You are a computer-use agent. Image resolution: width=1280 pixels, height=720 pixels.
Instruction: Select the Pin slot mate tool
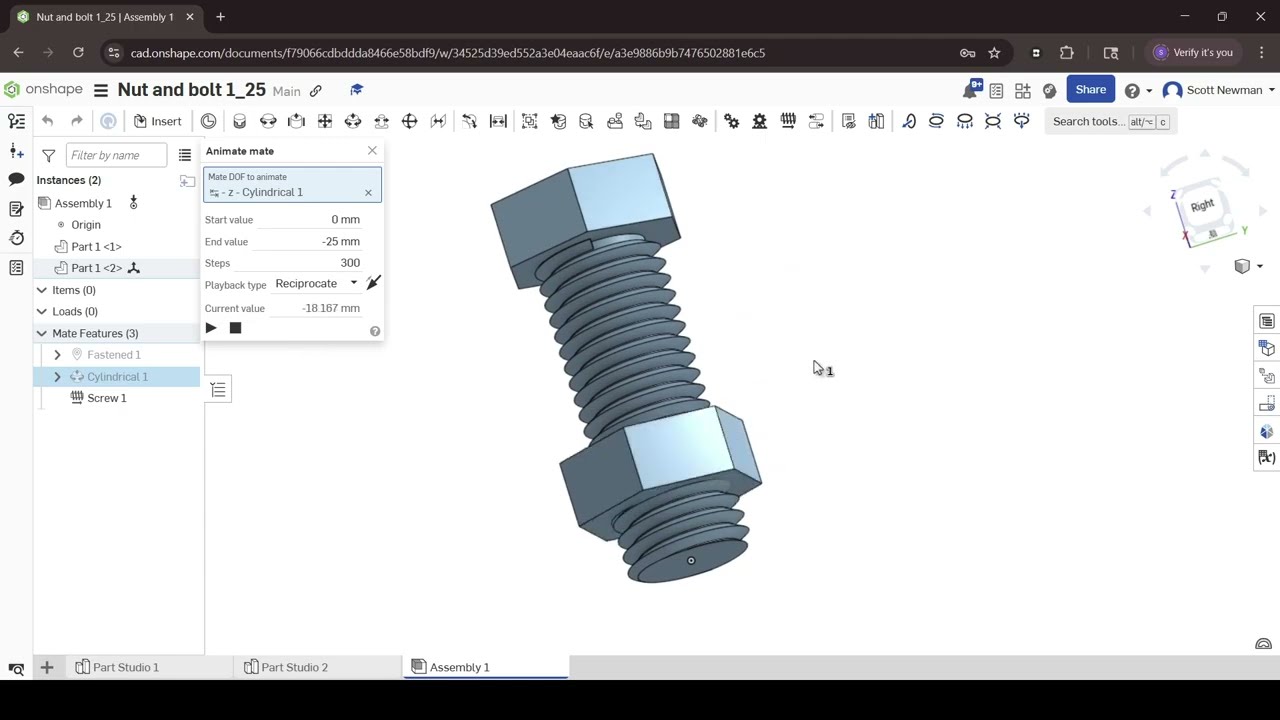point(381,121)
